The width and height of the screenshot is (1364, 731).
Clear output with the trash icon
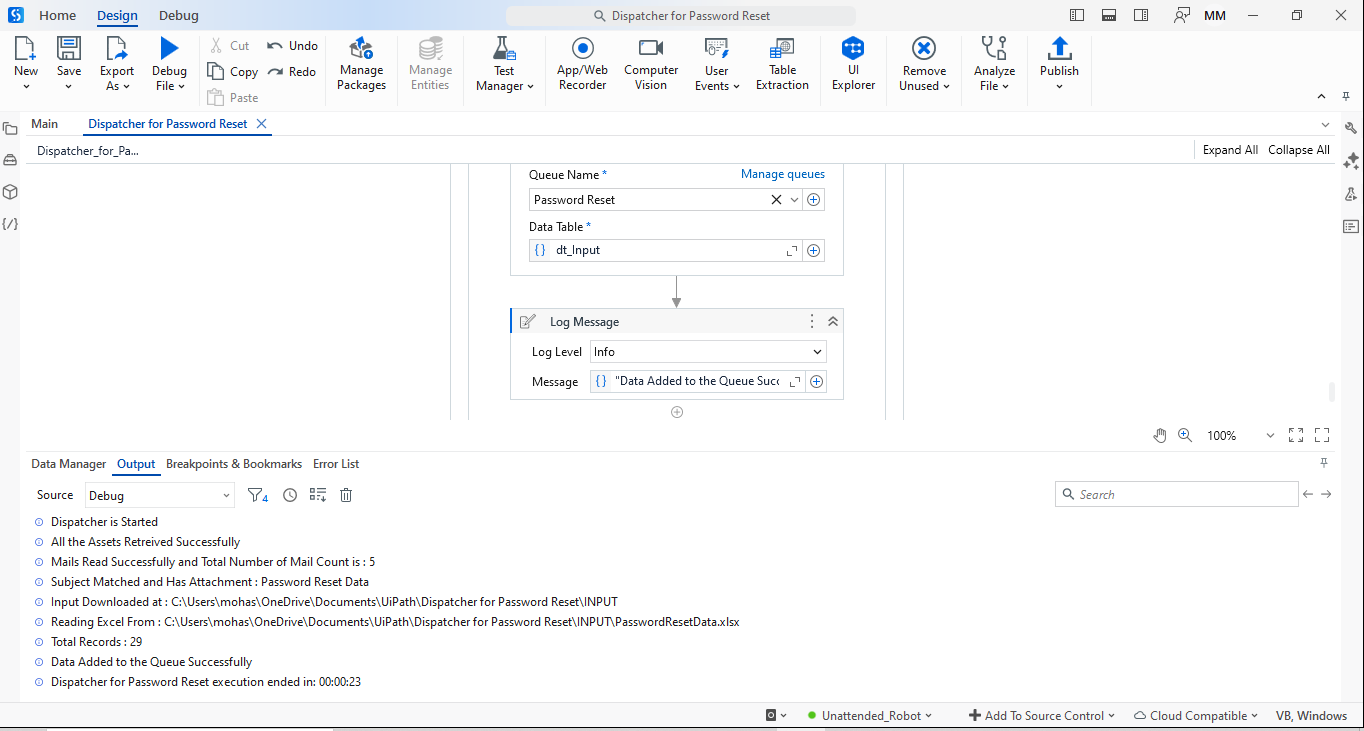click(346, 495)
